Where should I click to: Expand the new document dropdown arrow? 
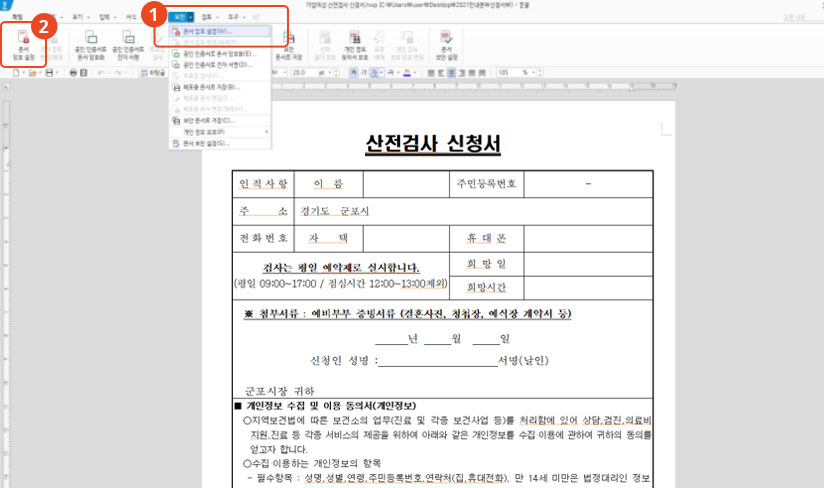pyautogui.click(x=24, y=72)
